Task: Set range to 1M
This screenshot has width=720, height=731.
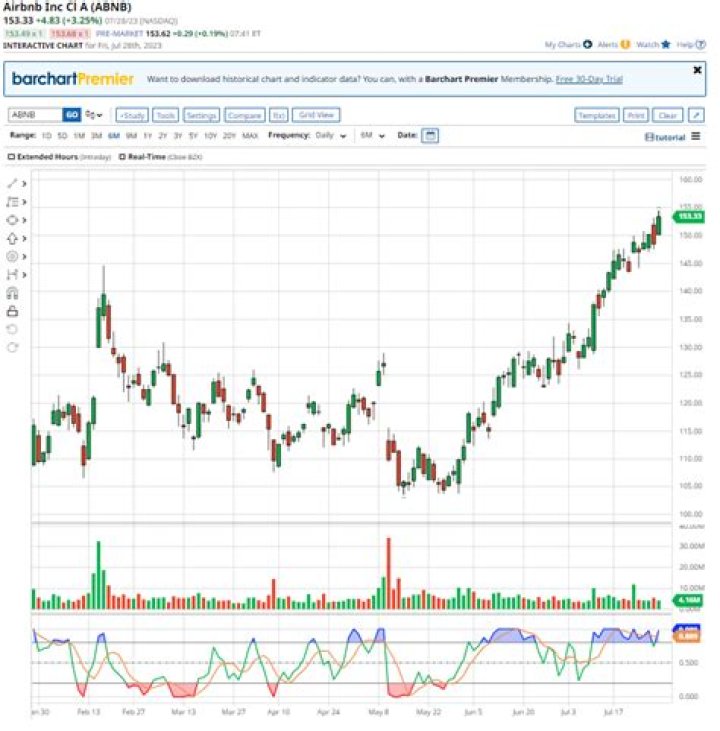Action: [x=79, y=136]
